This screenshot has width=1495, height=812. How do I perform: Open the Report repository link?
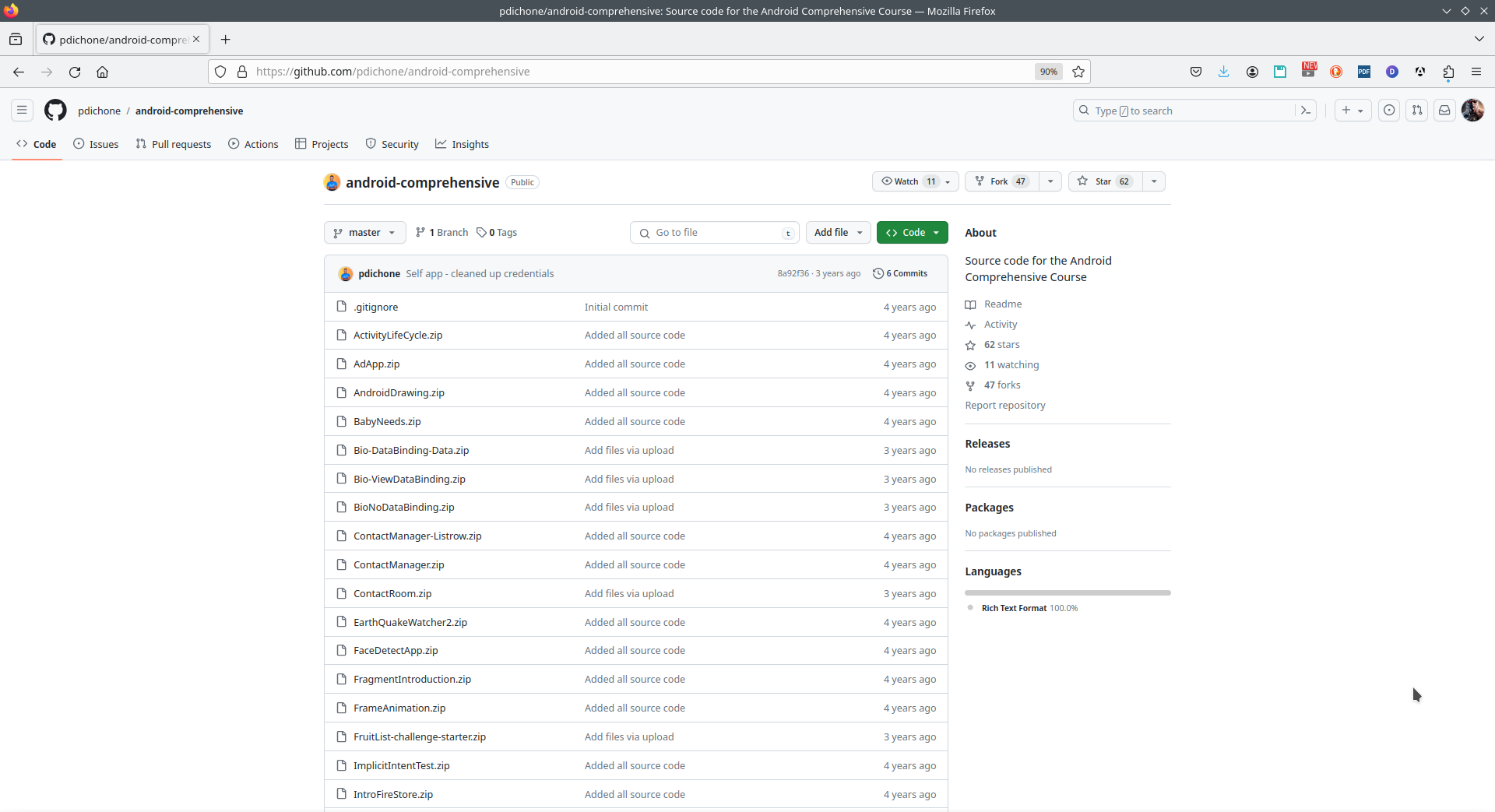click(x=1005, y=406)
